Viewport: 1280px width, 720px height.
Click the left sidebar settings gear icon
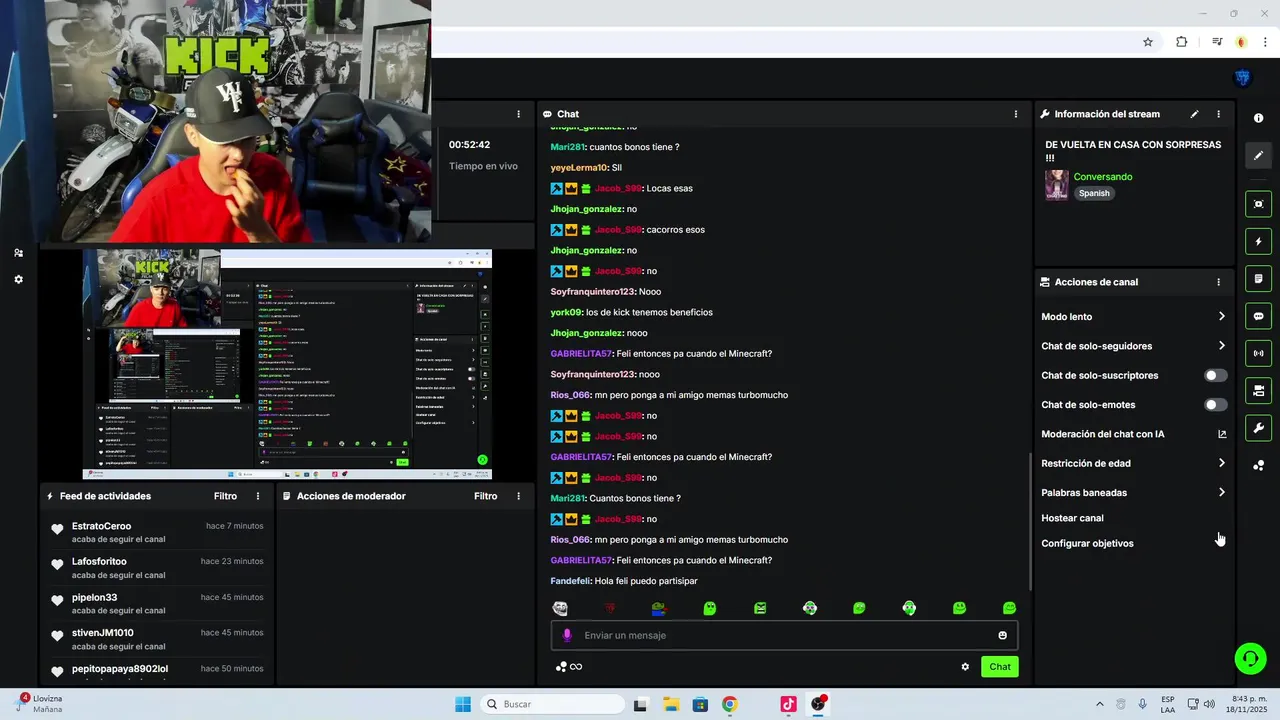(x=18, y=280)
